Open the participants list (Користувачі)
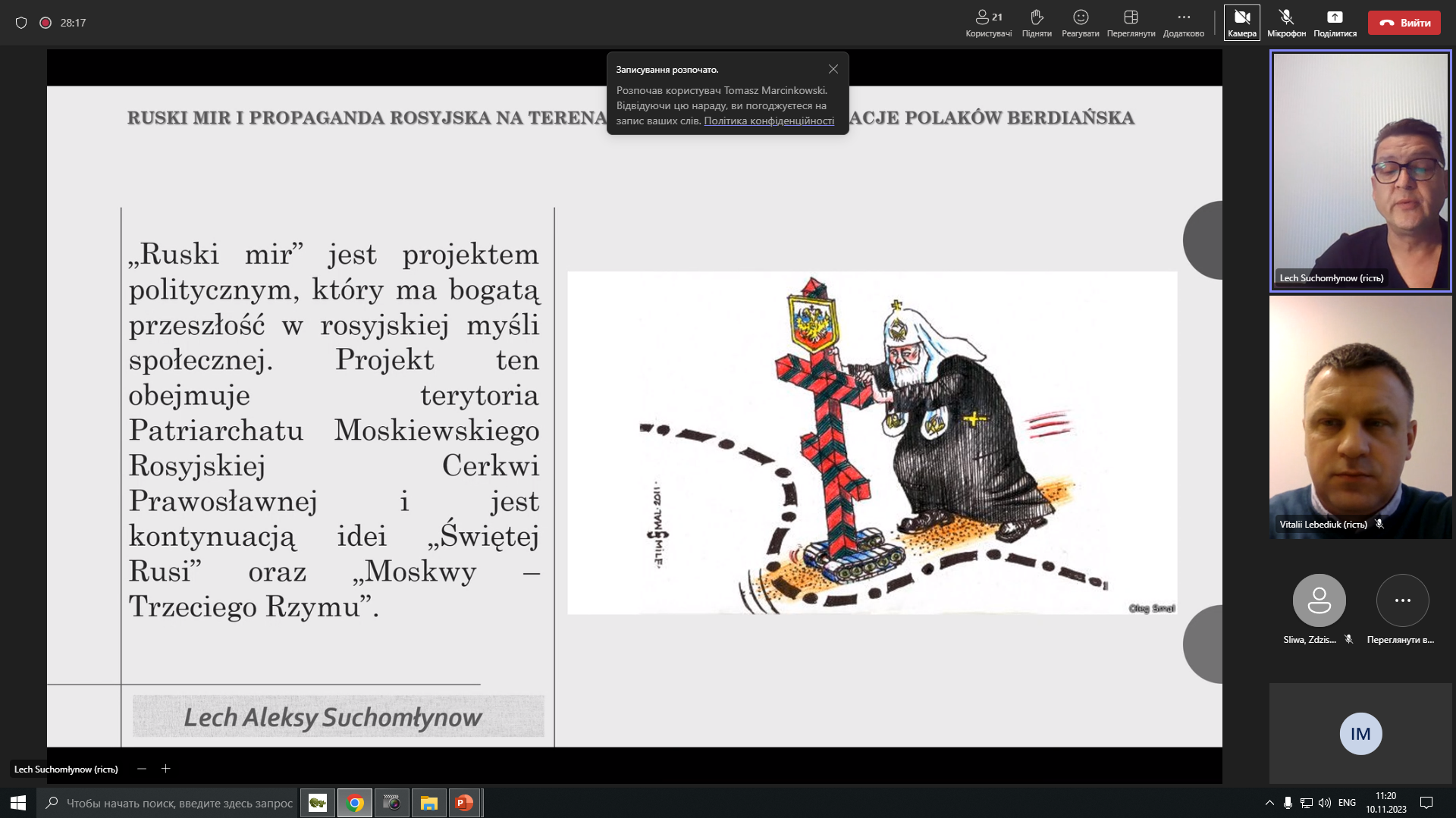 pos(988,24)
